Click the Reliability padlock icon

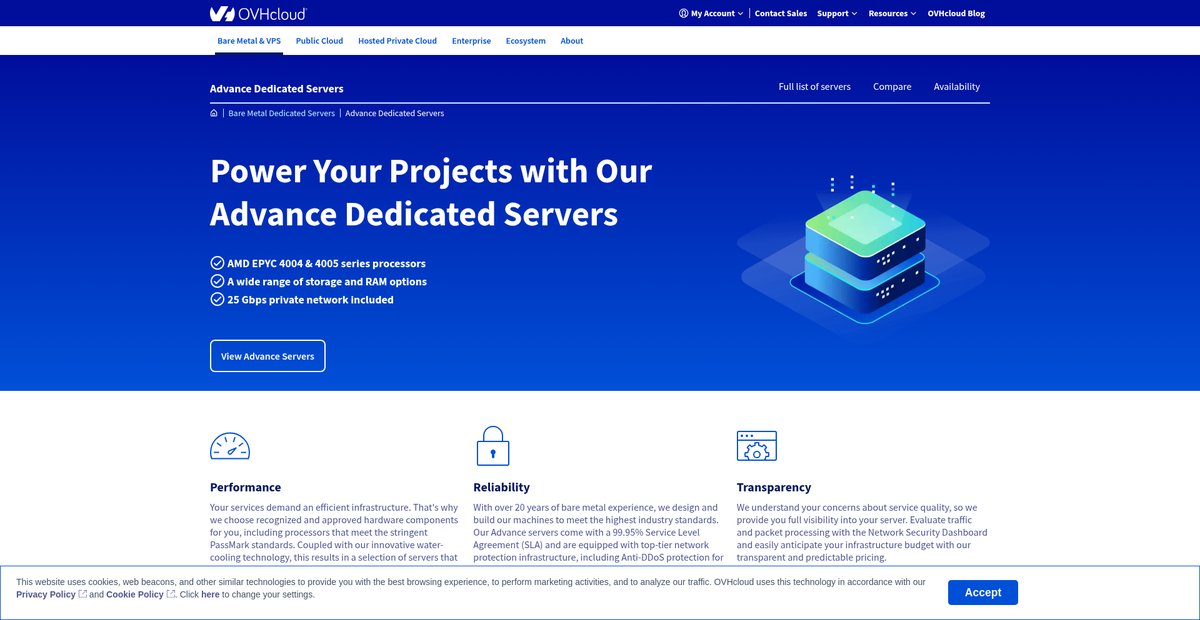(492, 446)
